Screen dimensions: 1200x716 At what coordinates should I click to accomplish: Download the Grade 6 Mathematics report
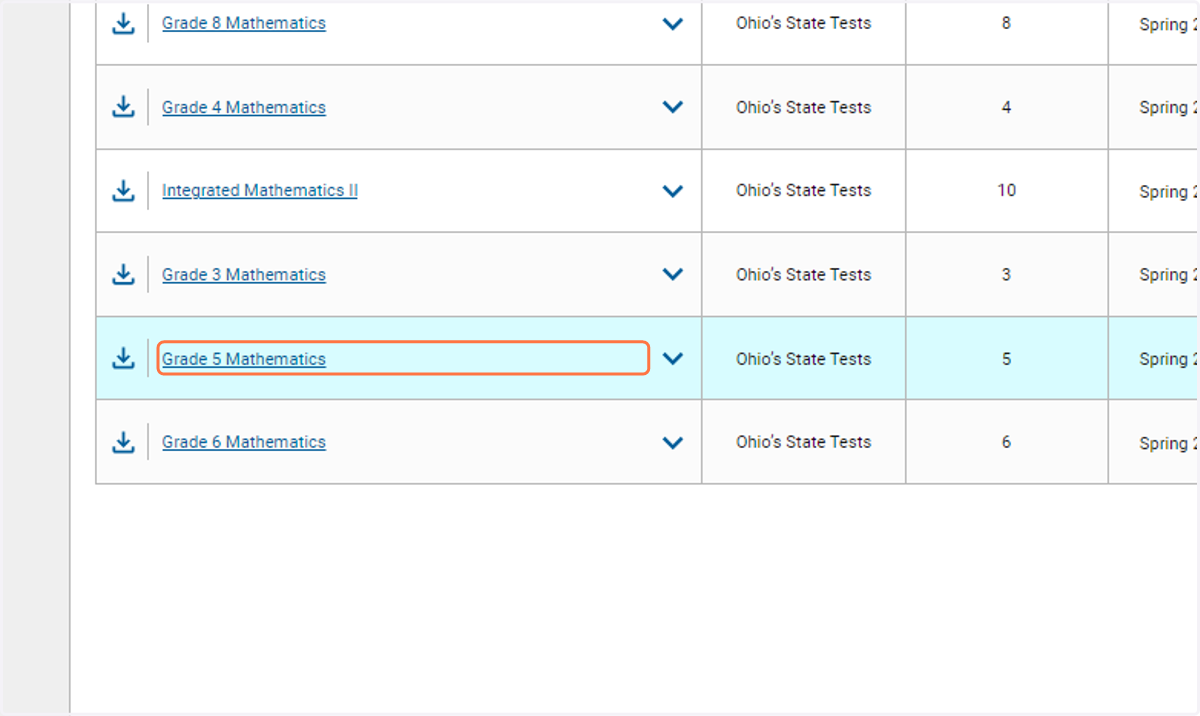tap(123, 441)
